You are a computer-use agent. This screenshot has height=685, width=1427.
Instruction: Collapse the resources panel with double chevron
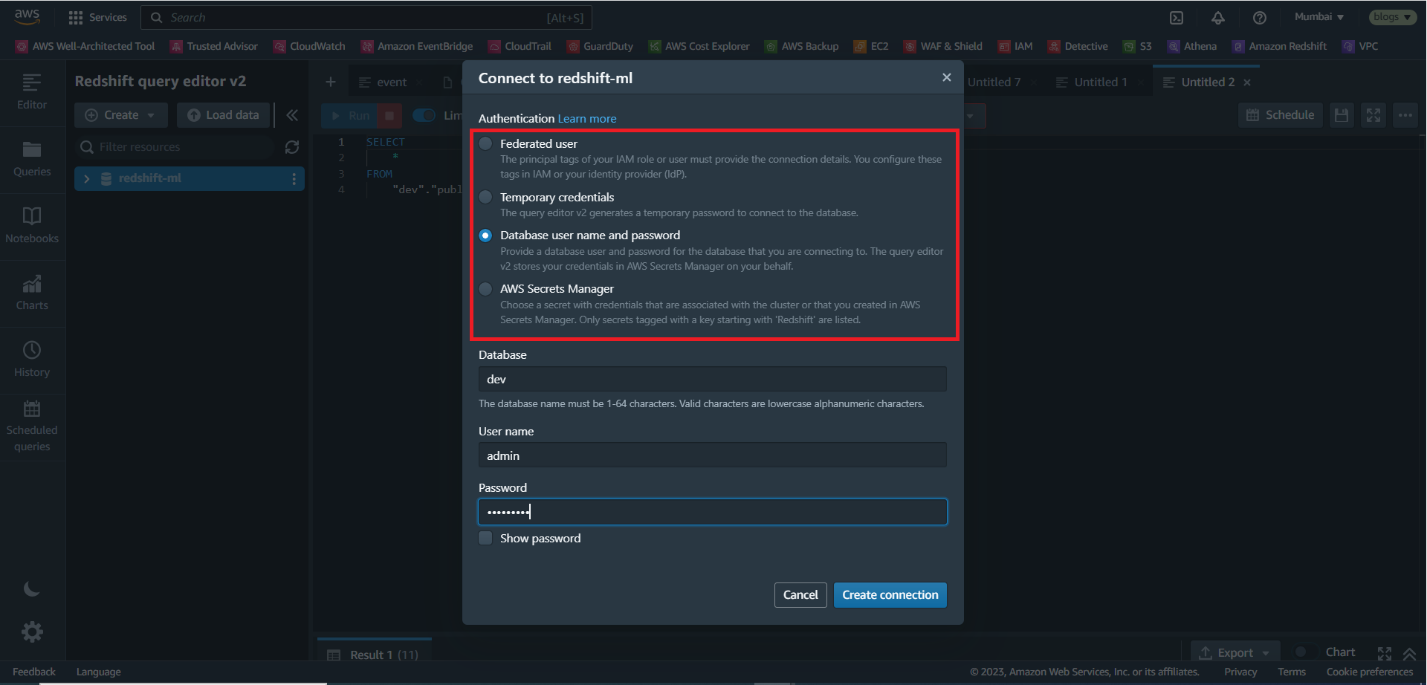pyautogui.click(x=292, y=115)
